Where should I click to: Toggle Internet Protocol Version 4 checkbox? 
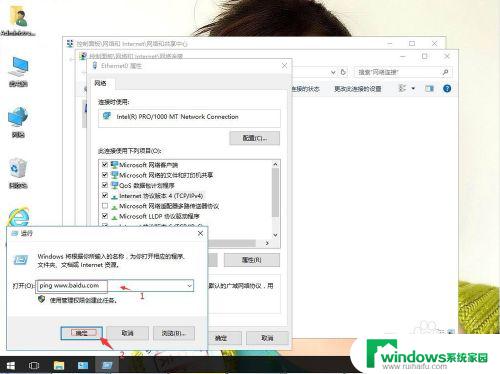click(x=105, y=195)
